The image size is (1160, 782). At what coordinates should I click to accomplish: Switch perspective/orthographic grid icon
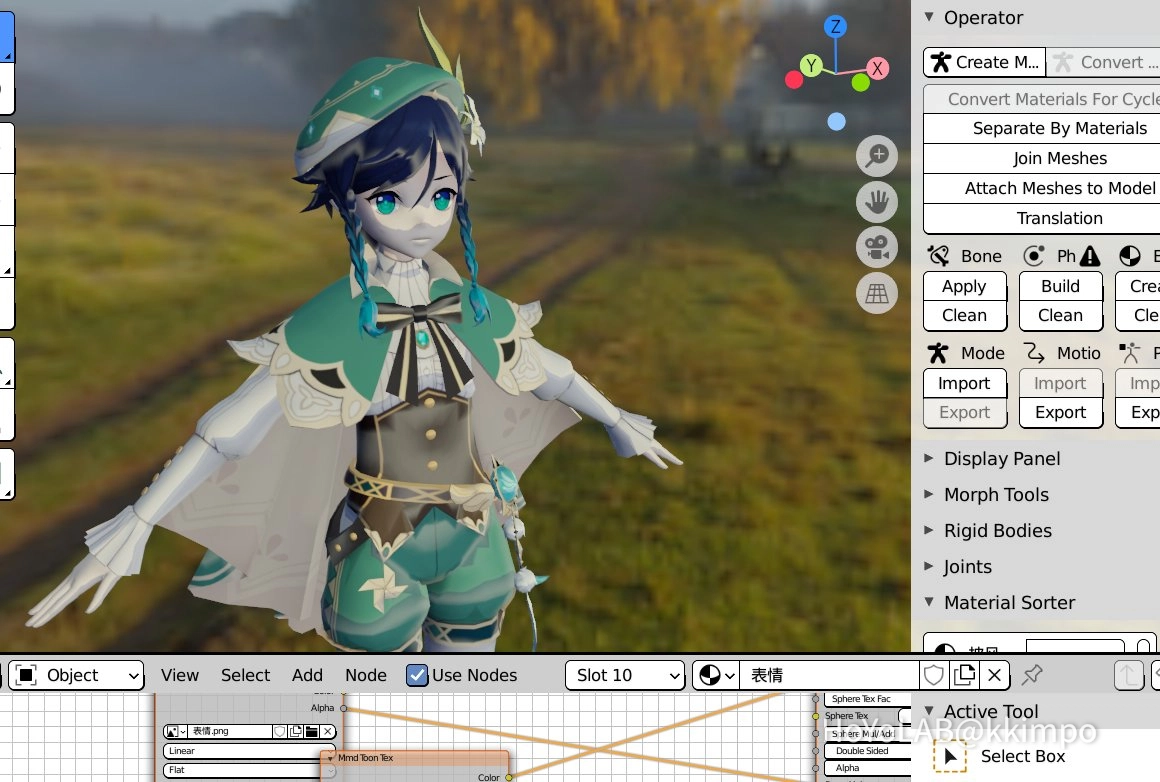point(877,294)
